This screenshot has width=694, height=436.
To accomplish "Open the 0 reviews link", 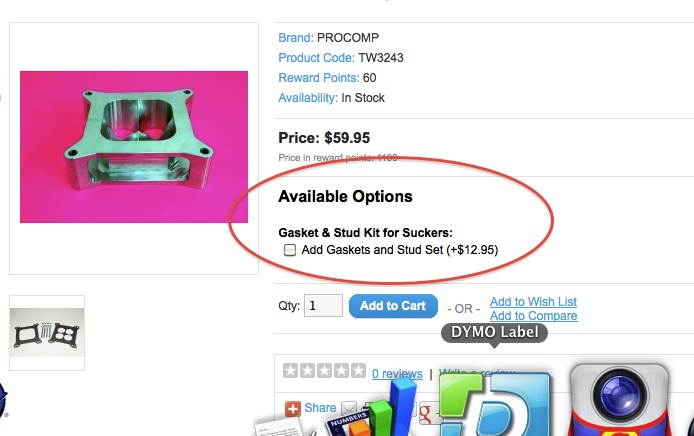I will [397, 374].
